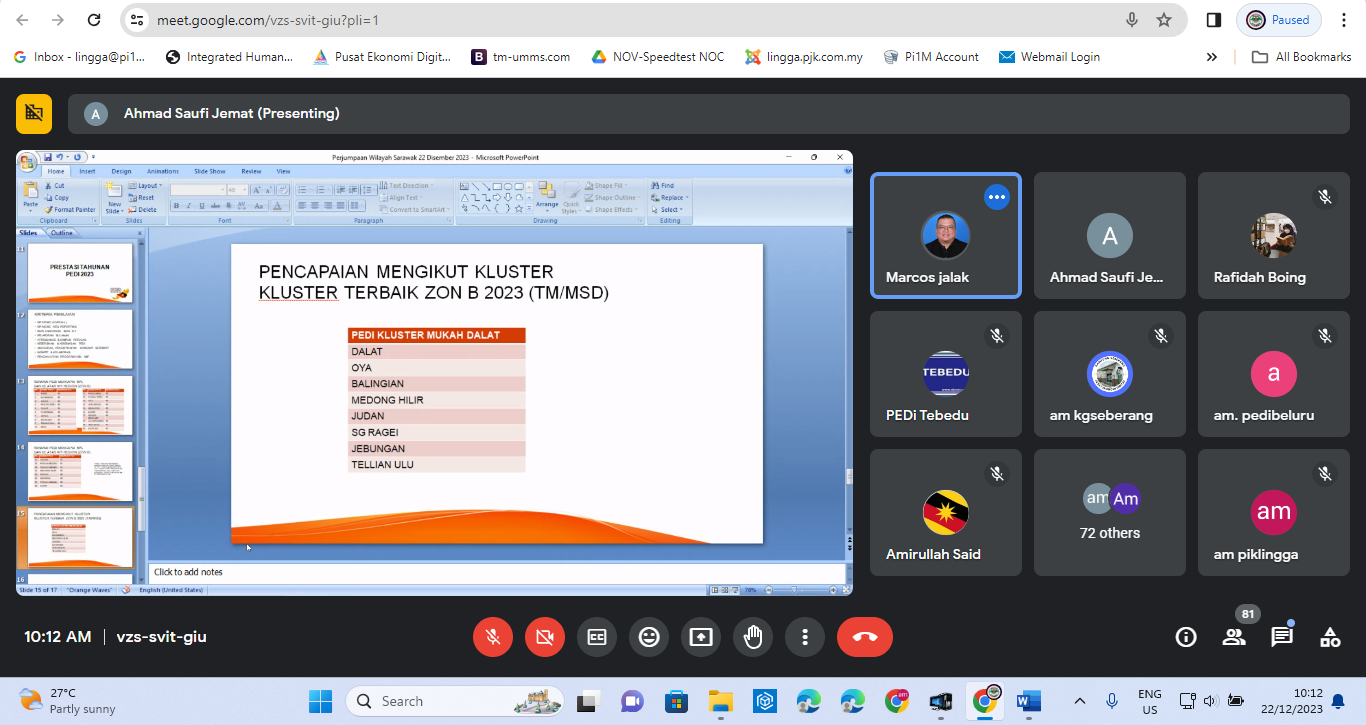Screen dimensions: 1366x725
Task: Show the participants people icon
Action: 1234,637
